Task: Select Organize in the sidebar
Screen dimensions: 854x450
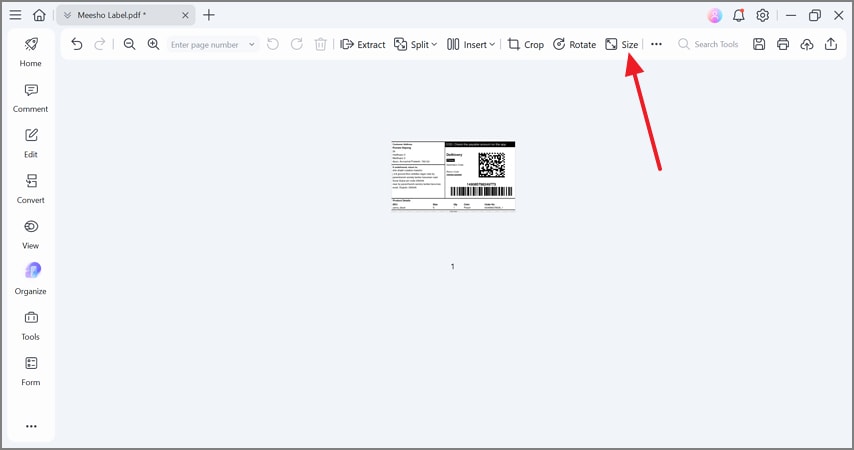Action: [30, 280]
